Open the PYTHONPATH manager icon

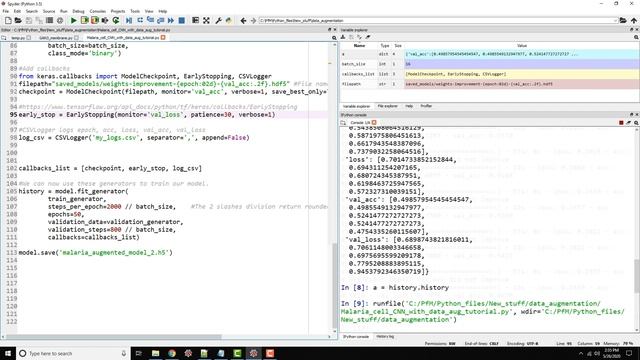(x=229, y=20)
